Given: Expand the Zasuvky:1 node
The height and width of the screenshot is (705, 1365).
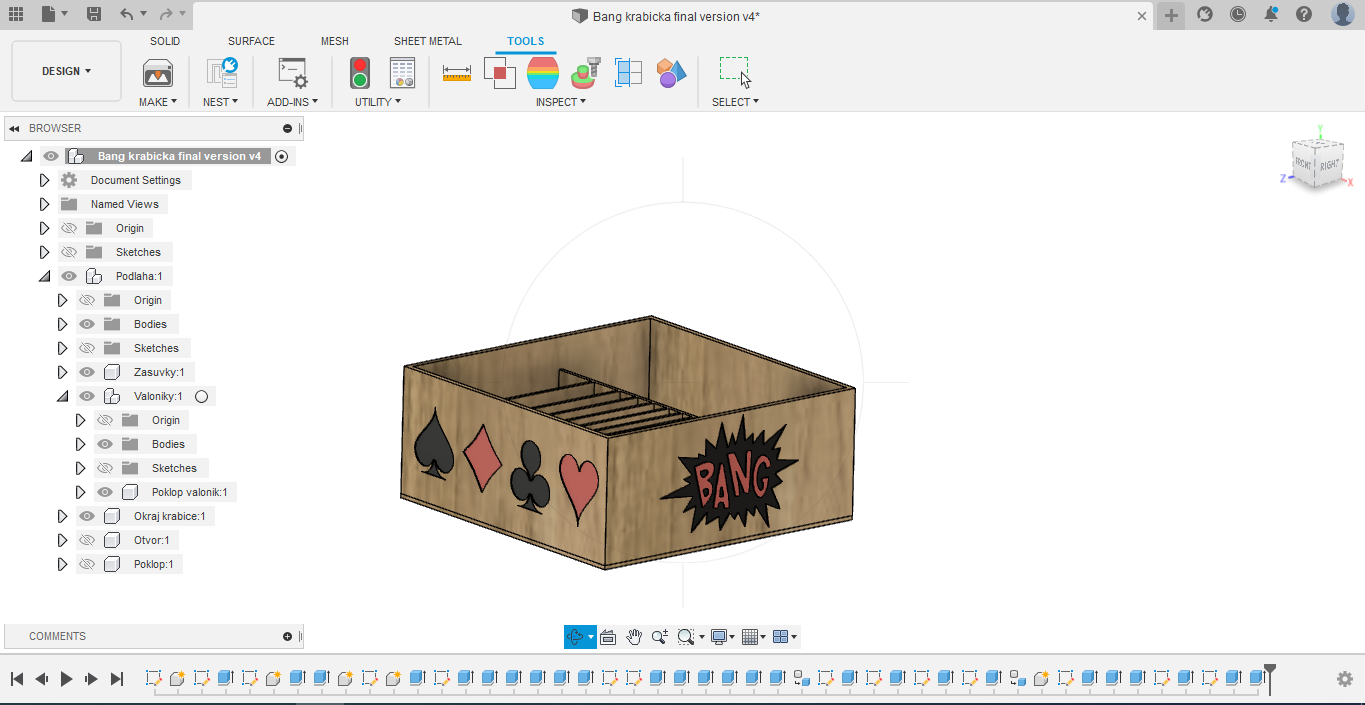Looking at the screenshot, I should 62,372.
